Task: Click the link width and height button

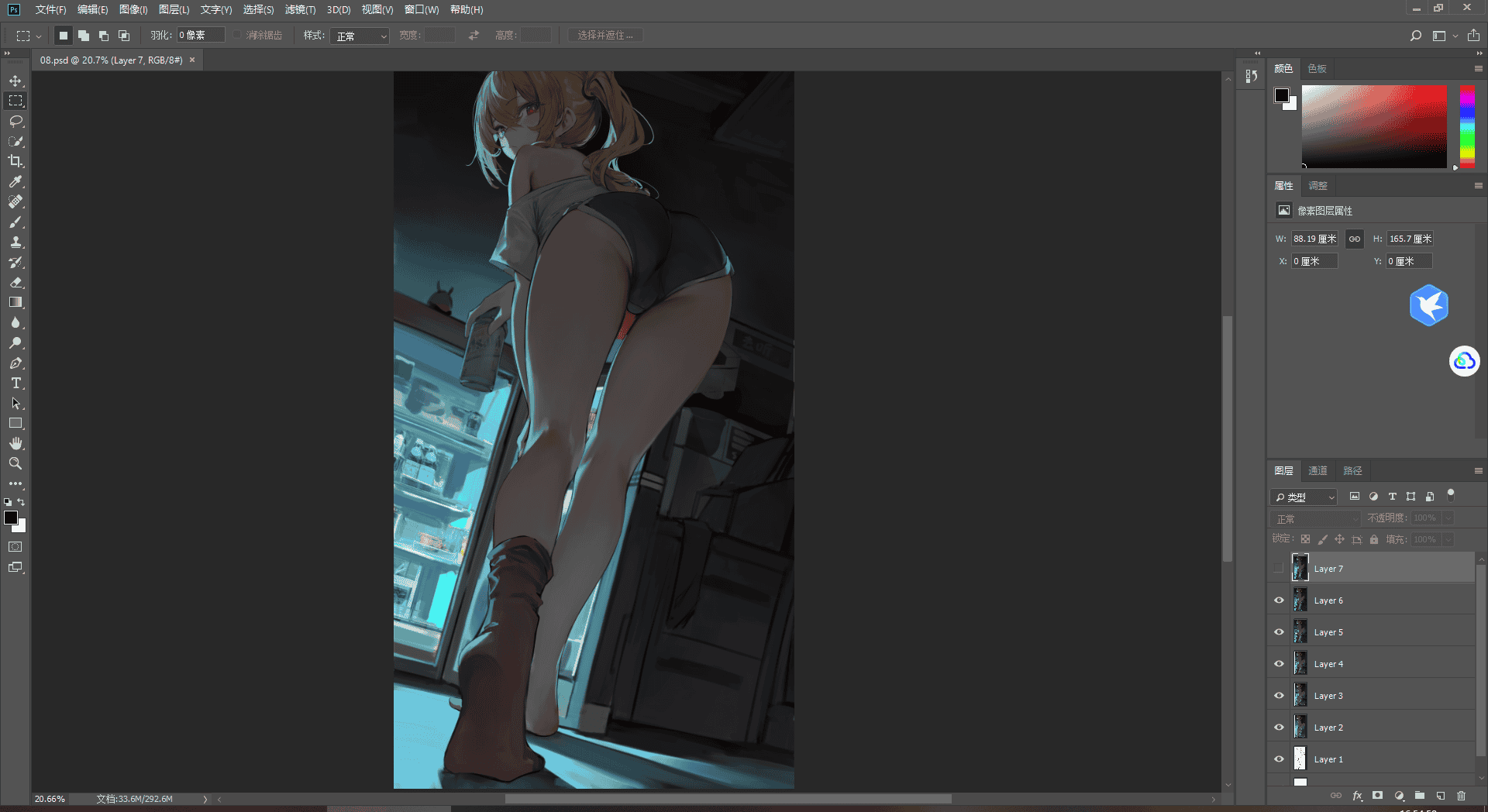Action: click(x=1354, y=239)
